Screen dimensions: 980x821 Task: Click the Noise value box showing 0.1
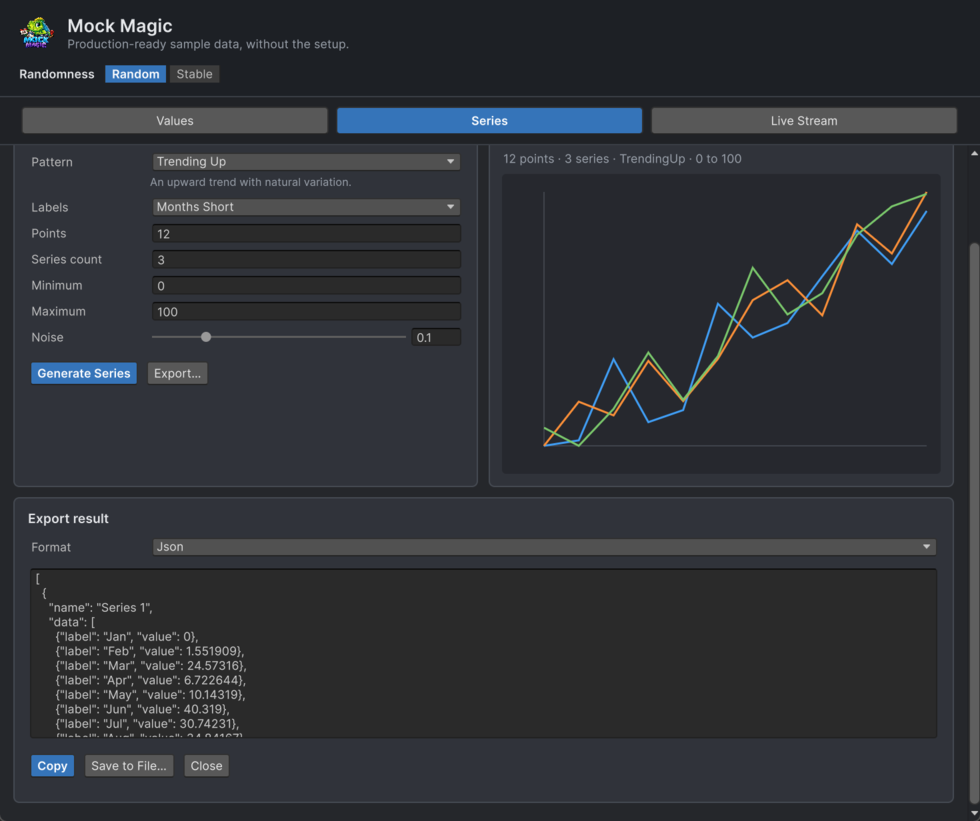coord(436,337)
